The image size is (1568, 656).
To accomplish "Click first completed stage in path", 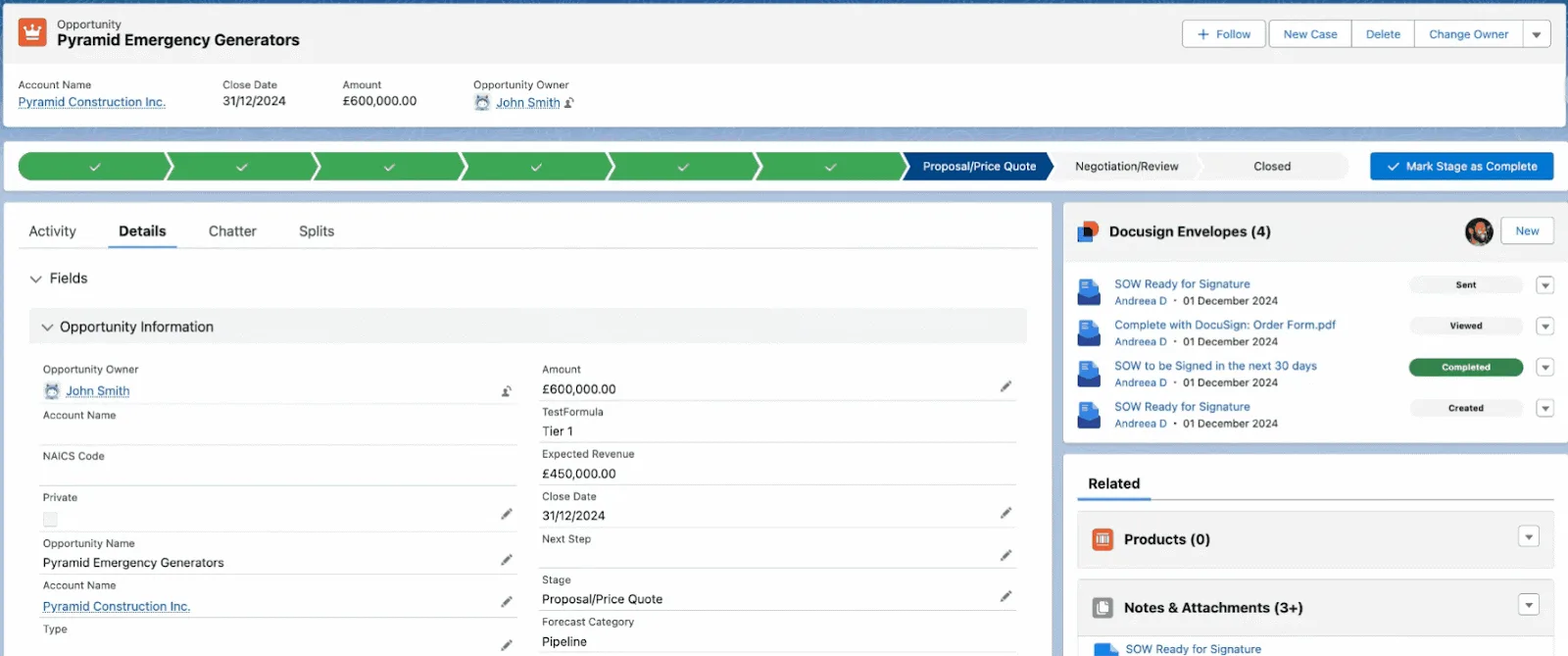I will pos(94,167).
